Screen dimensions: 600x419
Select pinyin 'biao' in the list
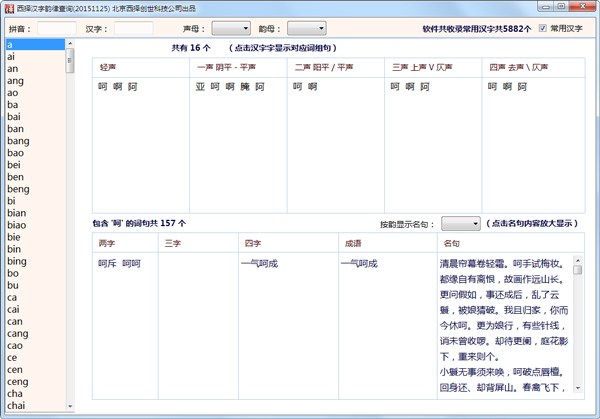35,225
